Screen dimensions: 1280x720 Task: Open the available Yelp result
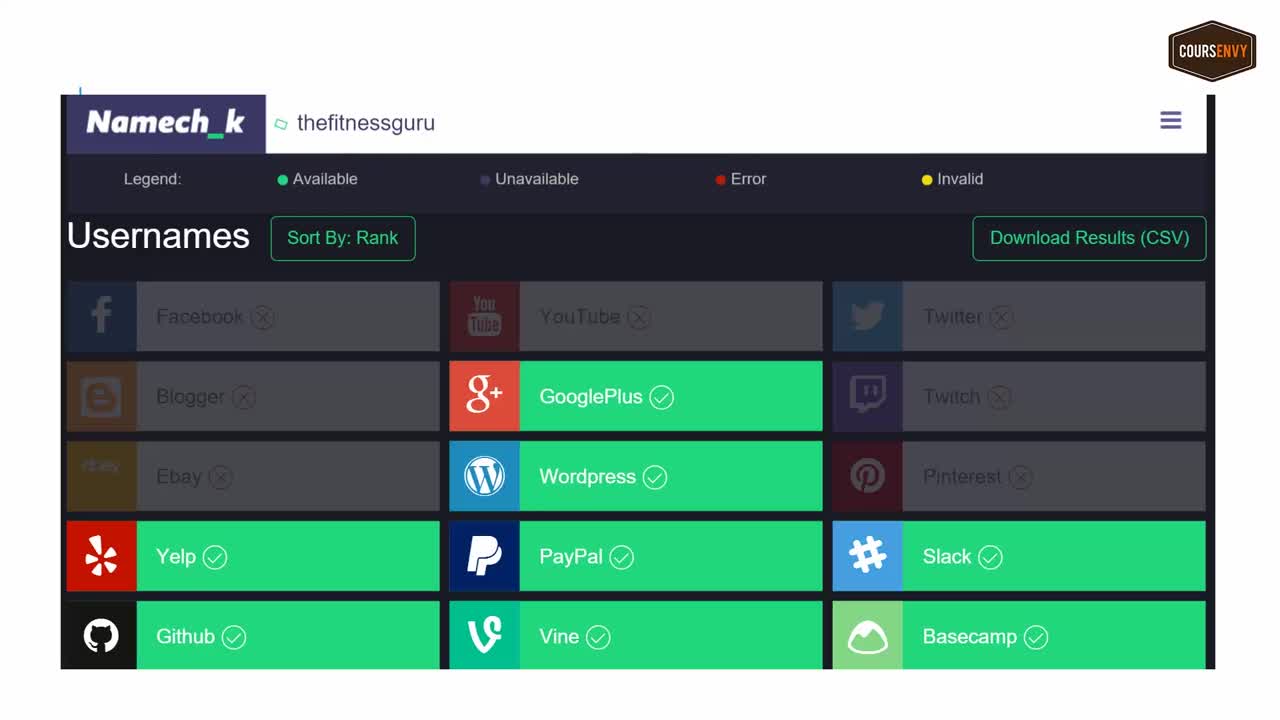[253, 556]
